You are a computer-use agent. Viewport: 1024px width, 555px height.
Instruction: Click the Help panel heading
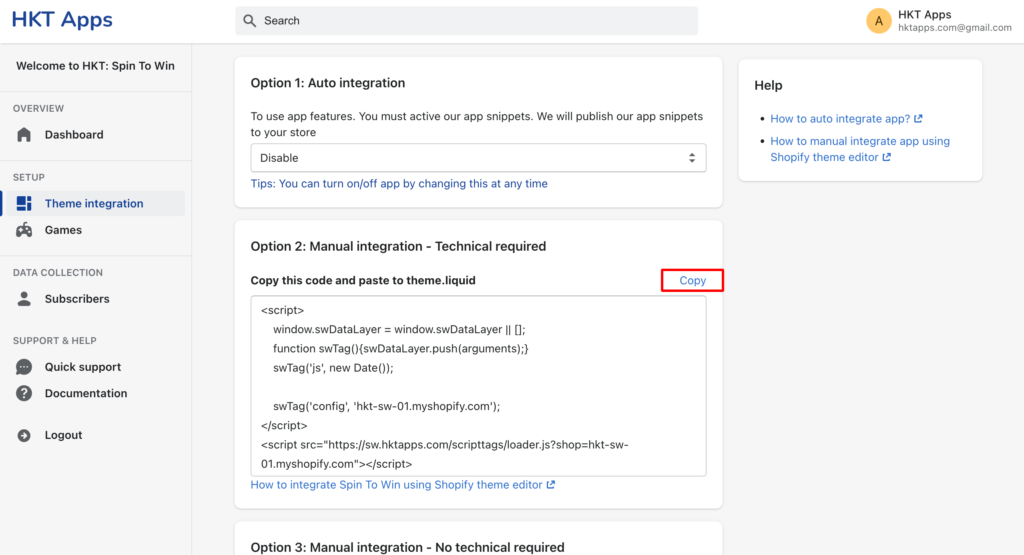click(768, 86)
